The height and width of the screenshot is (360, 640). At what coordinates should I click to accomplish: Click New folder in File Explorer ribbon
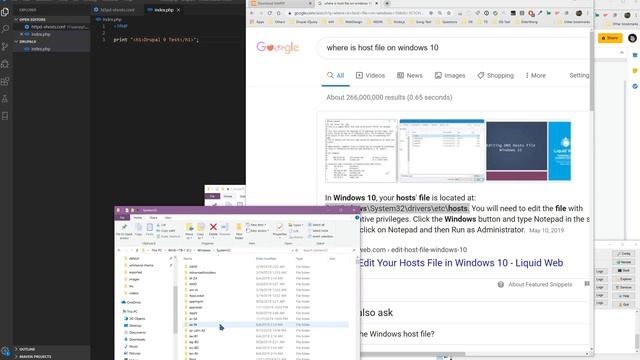pyautogui.click(x=239, y=231)
